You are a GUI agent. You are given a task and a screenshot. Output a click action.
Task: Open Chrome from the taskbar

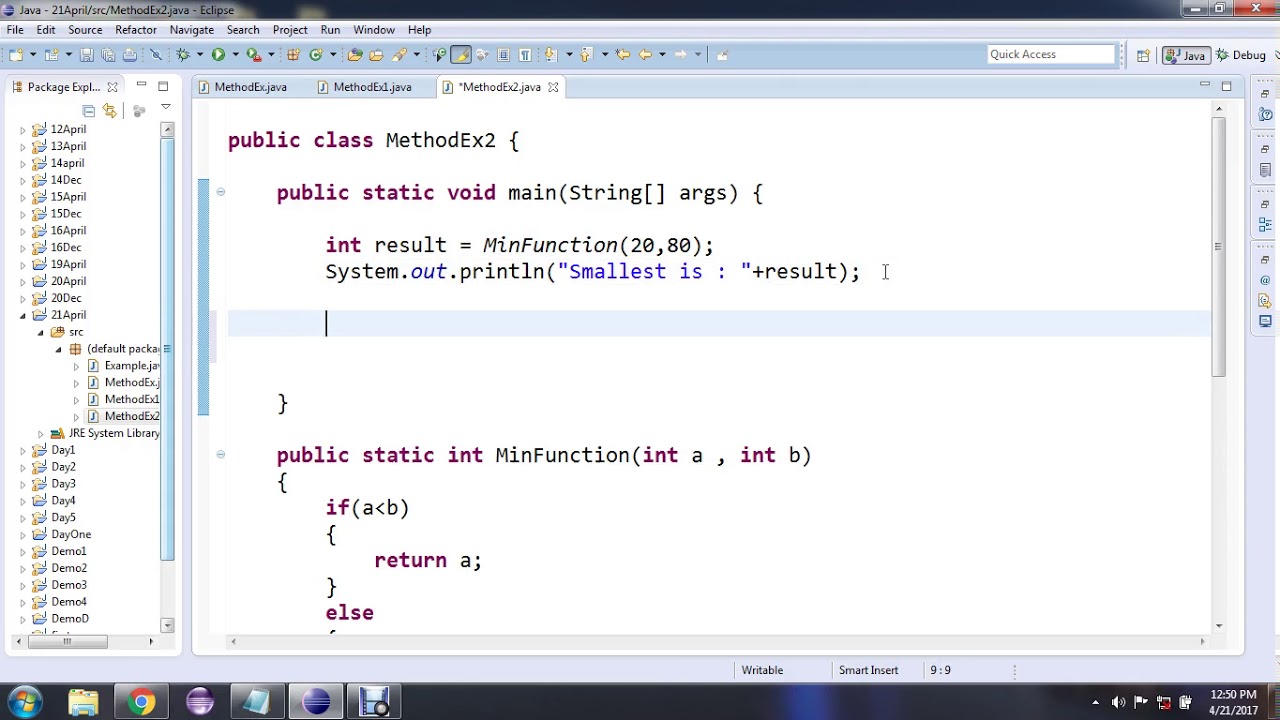[x=141, y=702]
